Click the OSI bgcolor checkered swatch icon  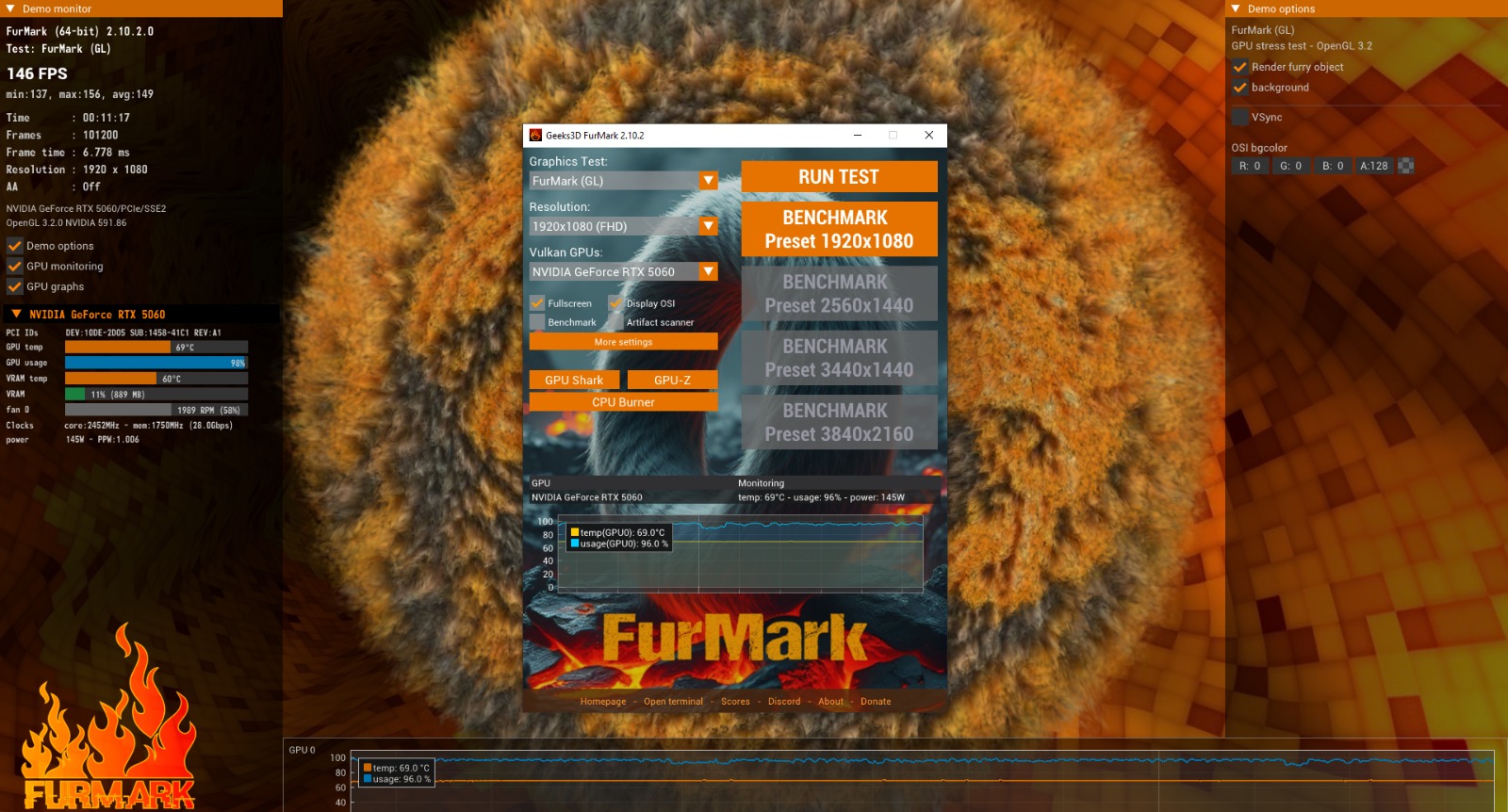[x=1406, y=166]
